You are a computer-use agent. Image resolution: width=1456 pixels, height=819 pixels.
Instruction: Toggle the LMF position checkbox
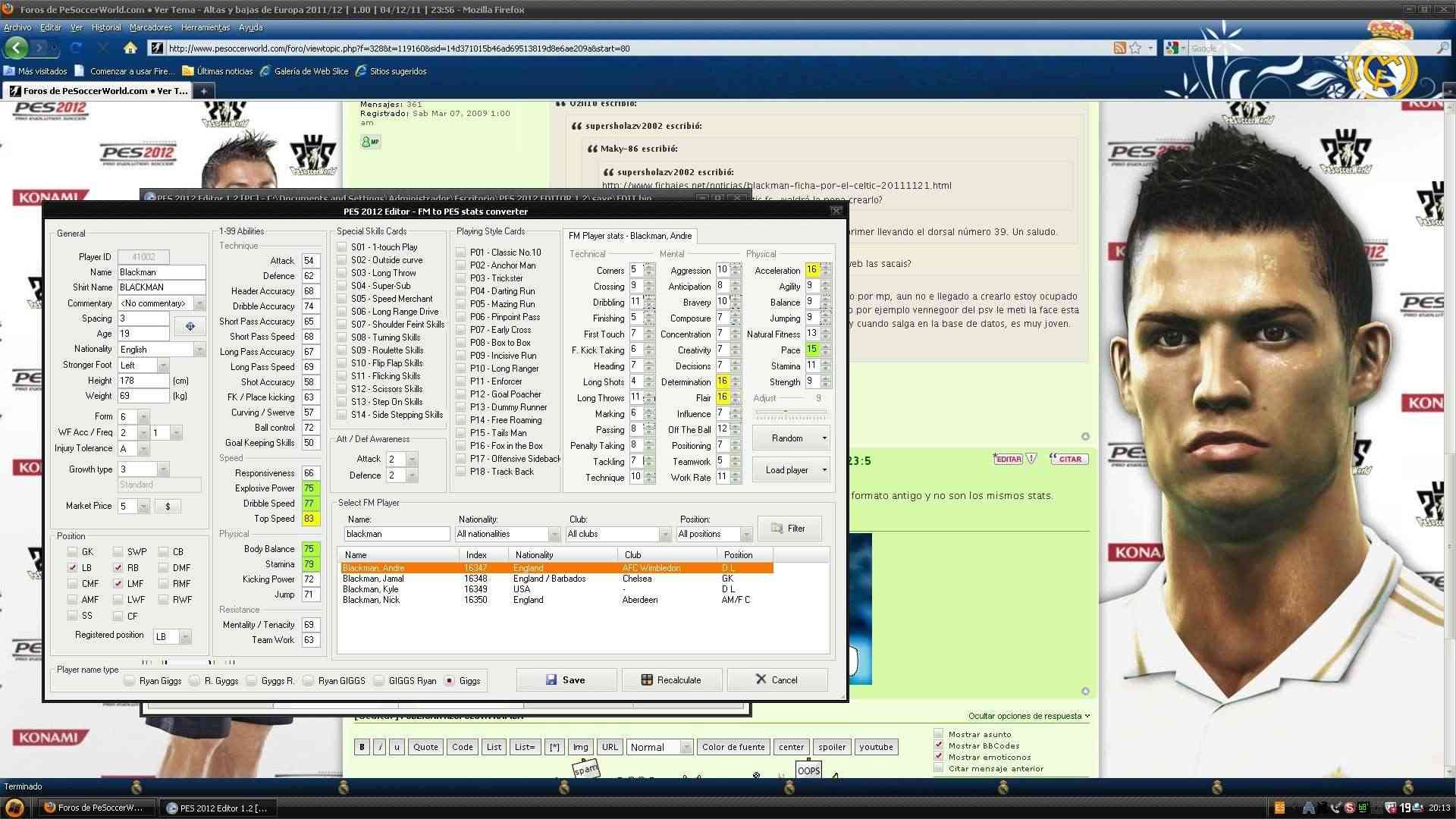point(118,584)
